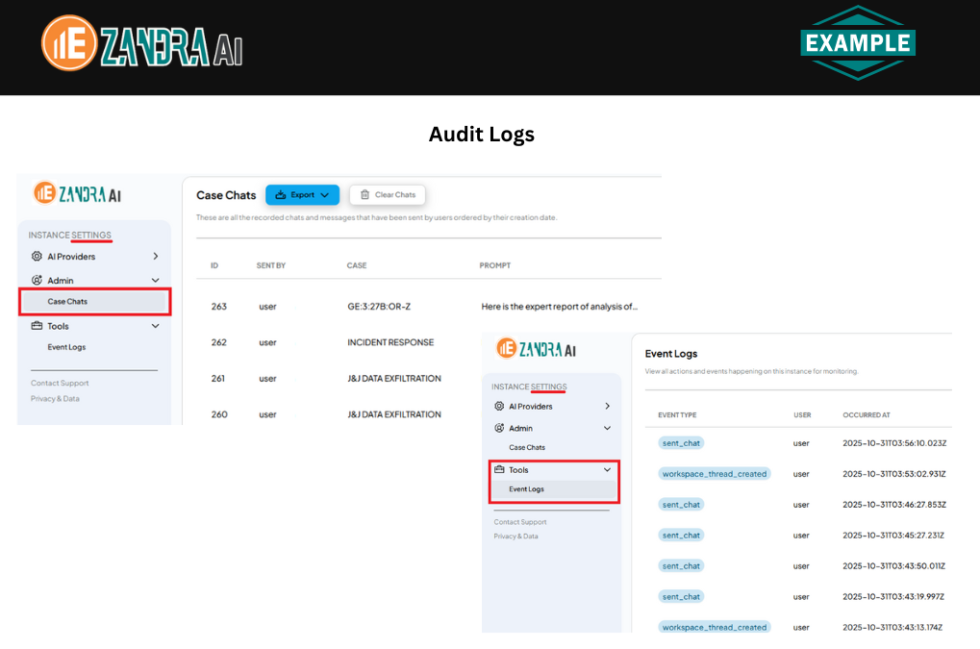Open the Export dropdown button

tap(302, 195)
